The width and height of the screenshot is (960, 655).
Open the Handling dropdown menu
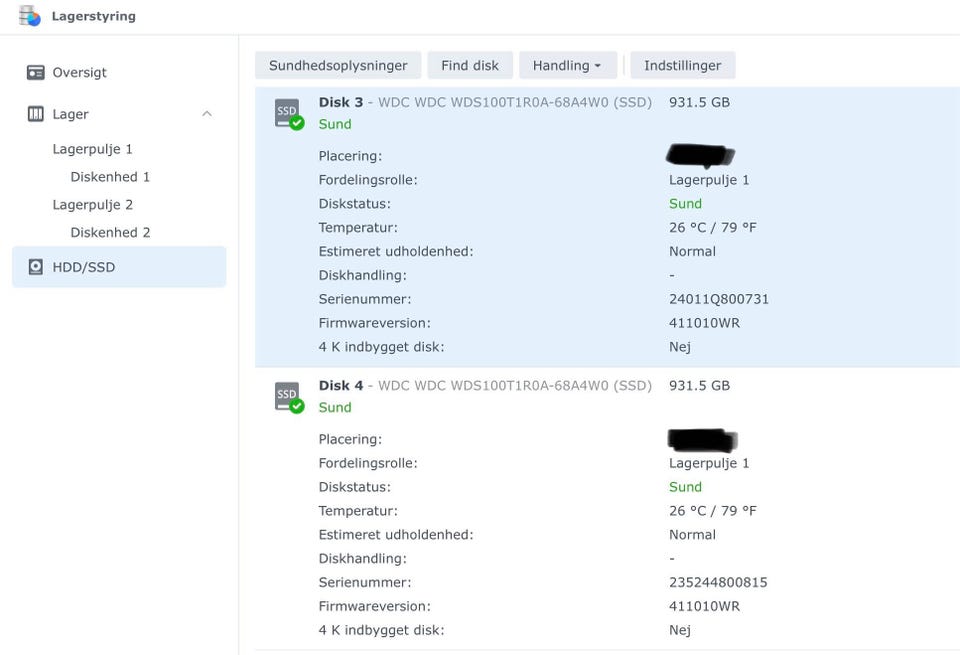click(x=566, y=65)
